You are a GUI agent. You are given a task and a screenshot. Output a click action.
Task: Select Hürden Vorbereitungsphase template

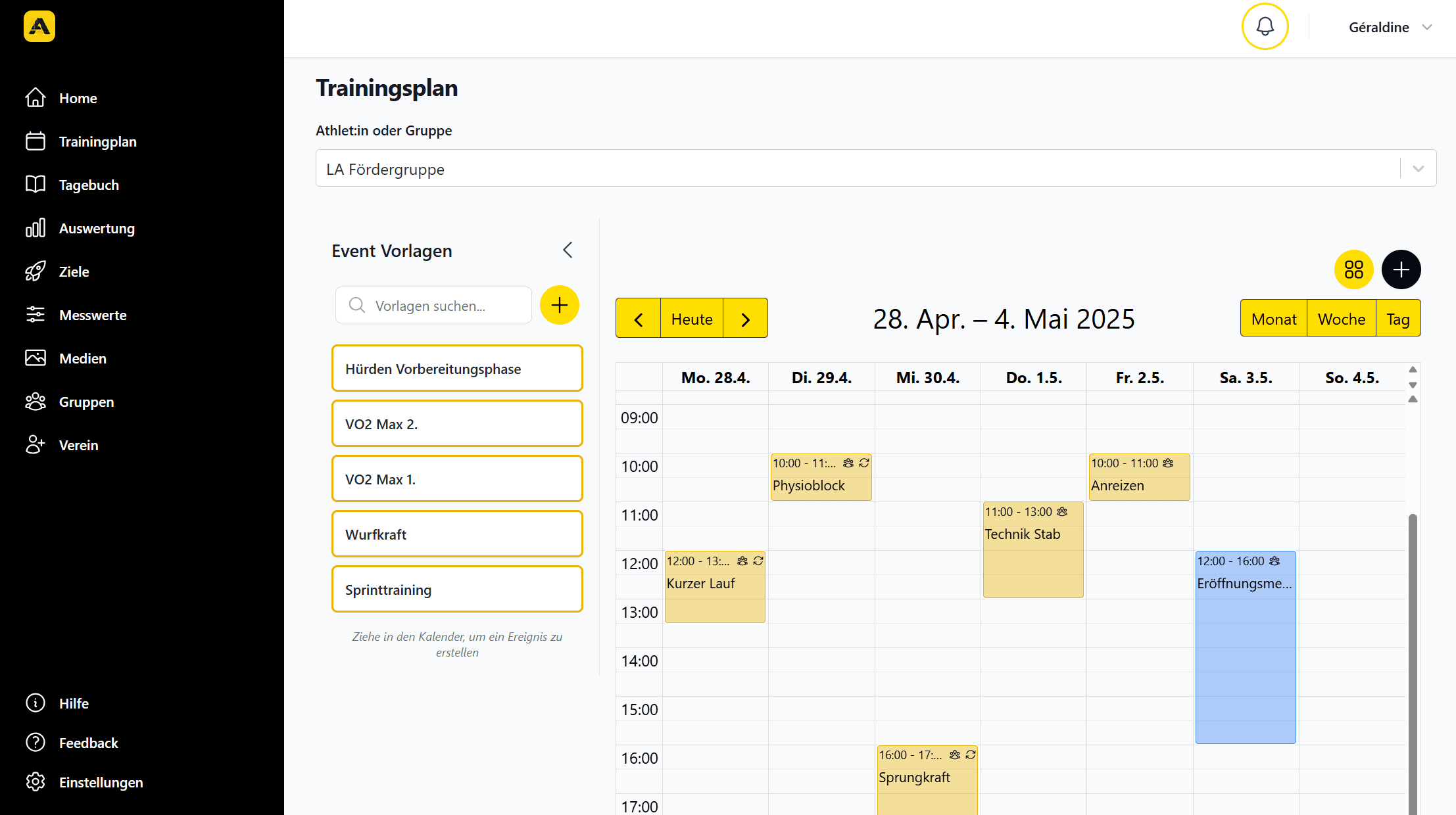click(x=457, y=368)
